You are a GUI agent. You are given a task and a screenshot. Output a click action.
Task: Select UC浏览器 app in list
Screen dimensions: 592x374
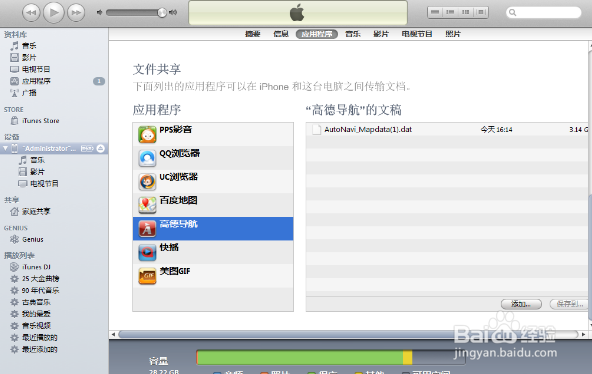click(x=213, y=182)
